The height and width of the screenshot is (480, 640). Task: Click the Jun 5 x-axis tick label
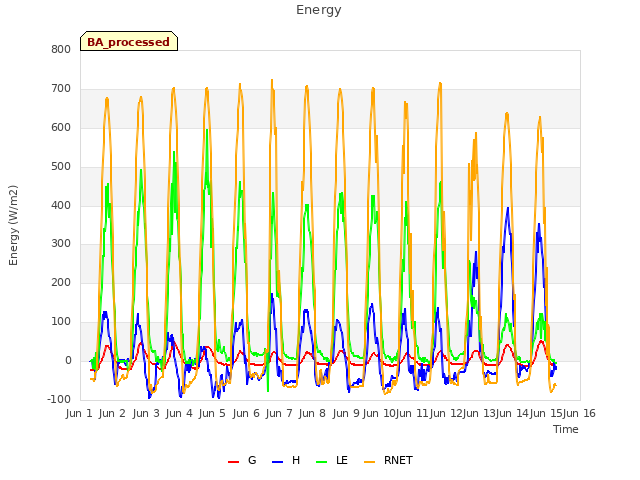point(212,413)
